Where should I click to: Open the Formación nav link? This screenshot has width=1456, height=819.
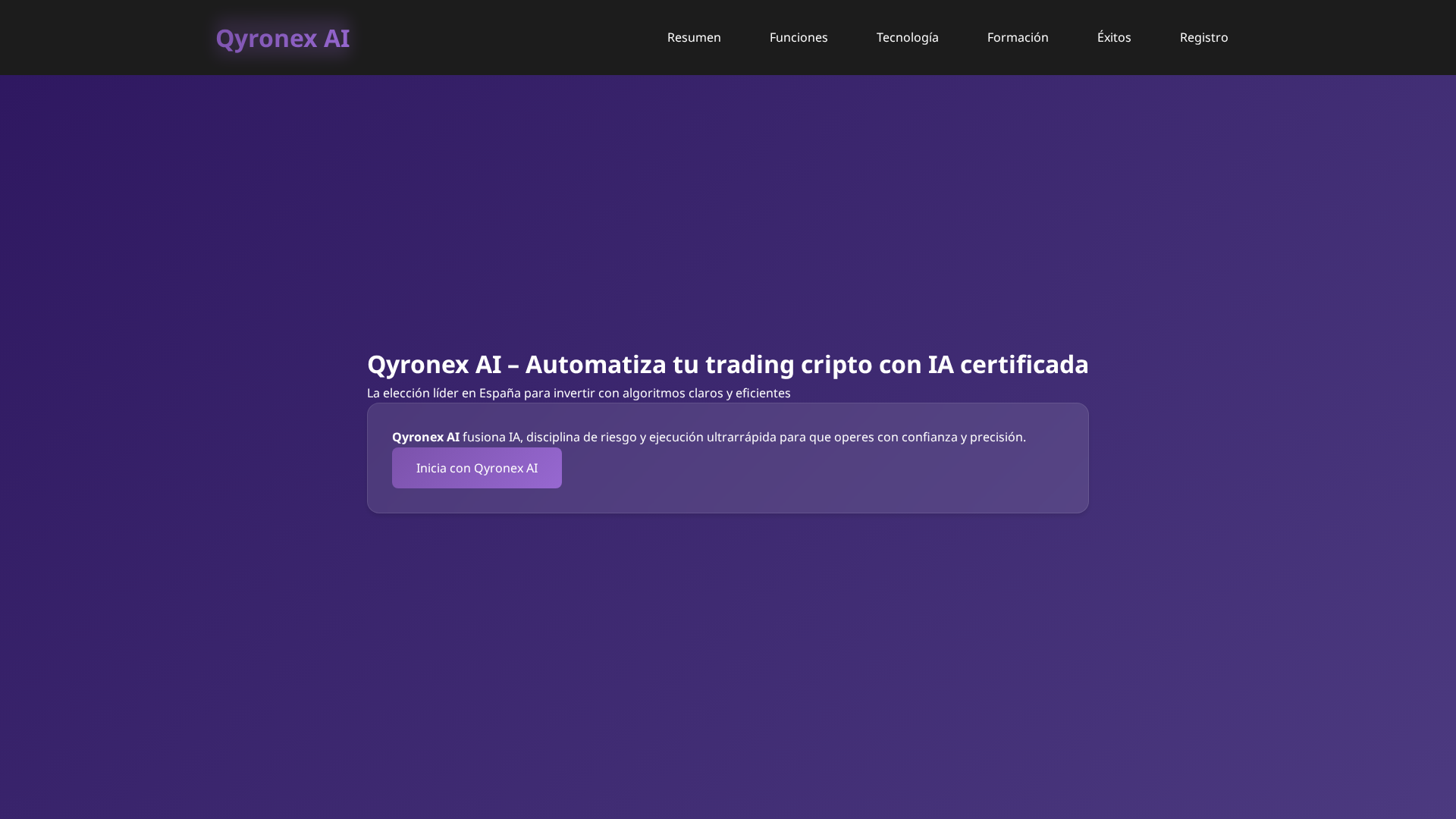pos(1018,37)
